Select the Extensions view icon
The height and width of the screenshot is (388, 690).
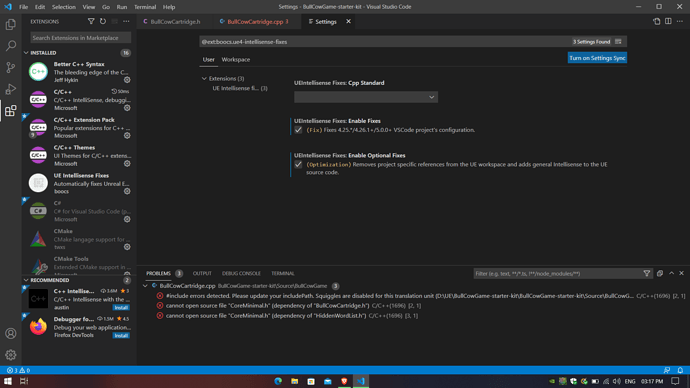[11, 110]
